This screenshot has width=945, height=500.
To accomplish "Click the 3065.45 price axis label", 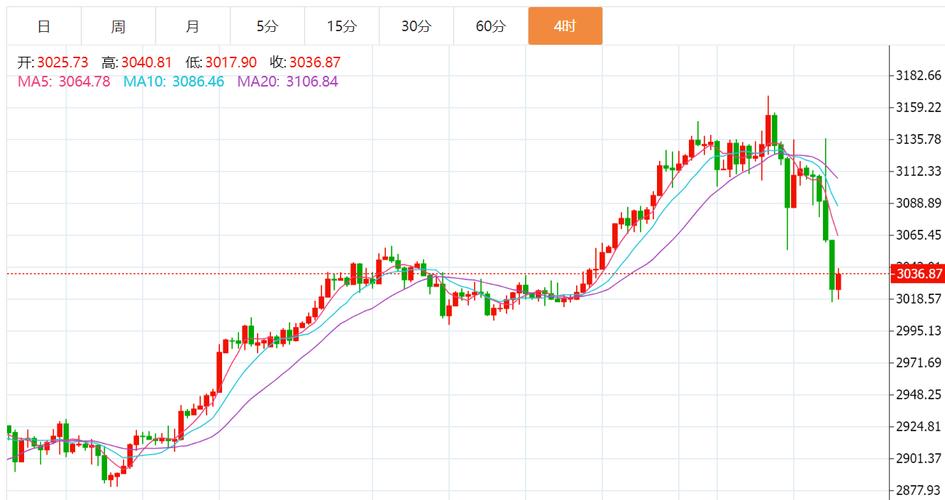I will [918, 235].
